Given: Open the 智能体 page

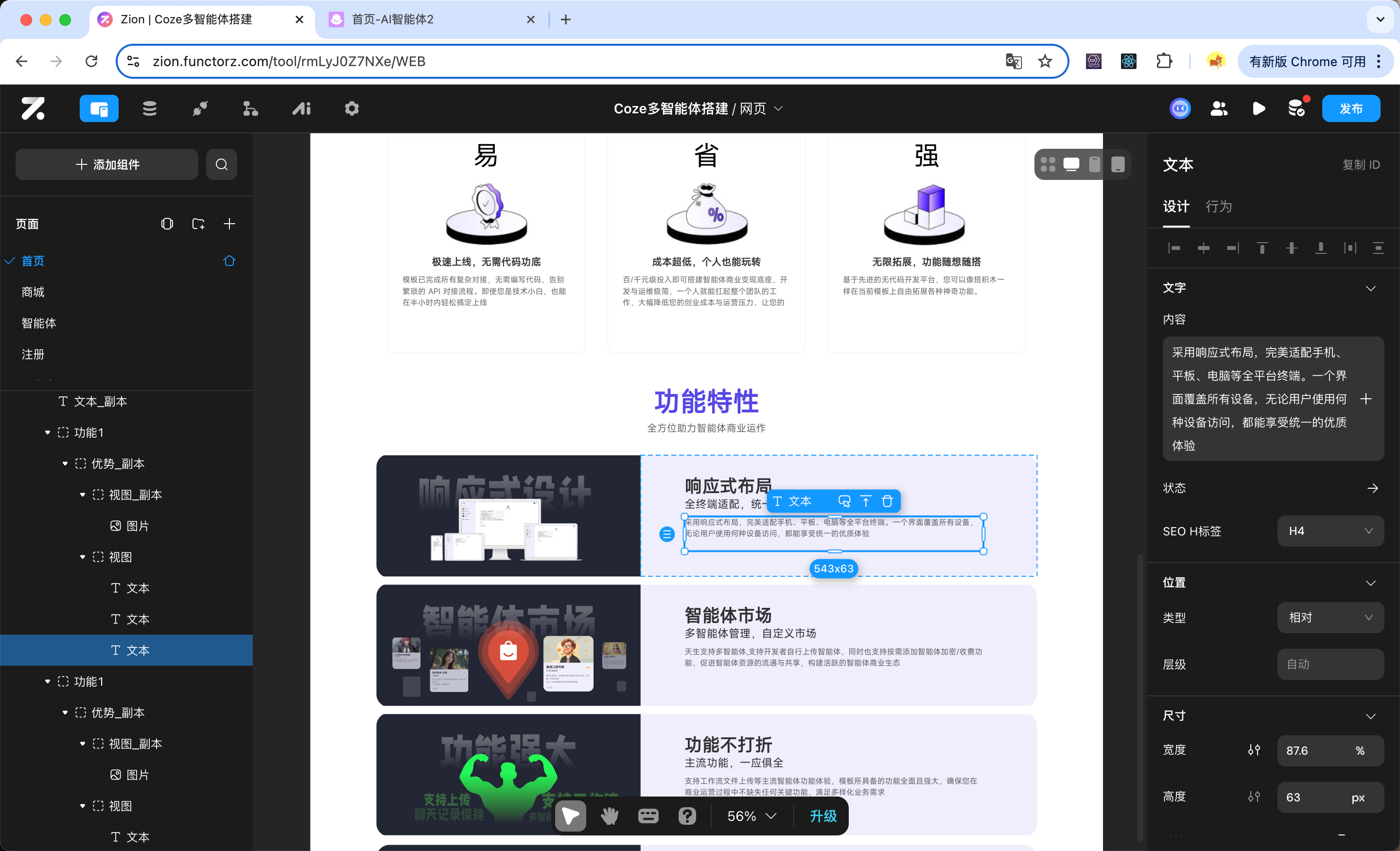Looking at the screenshot, I should click(38, 323).
